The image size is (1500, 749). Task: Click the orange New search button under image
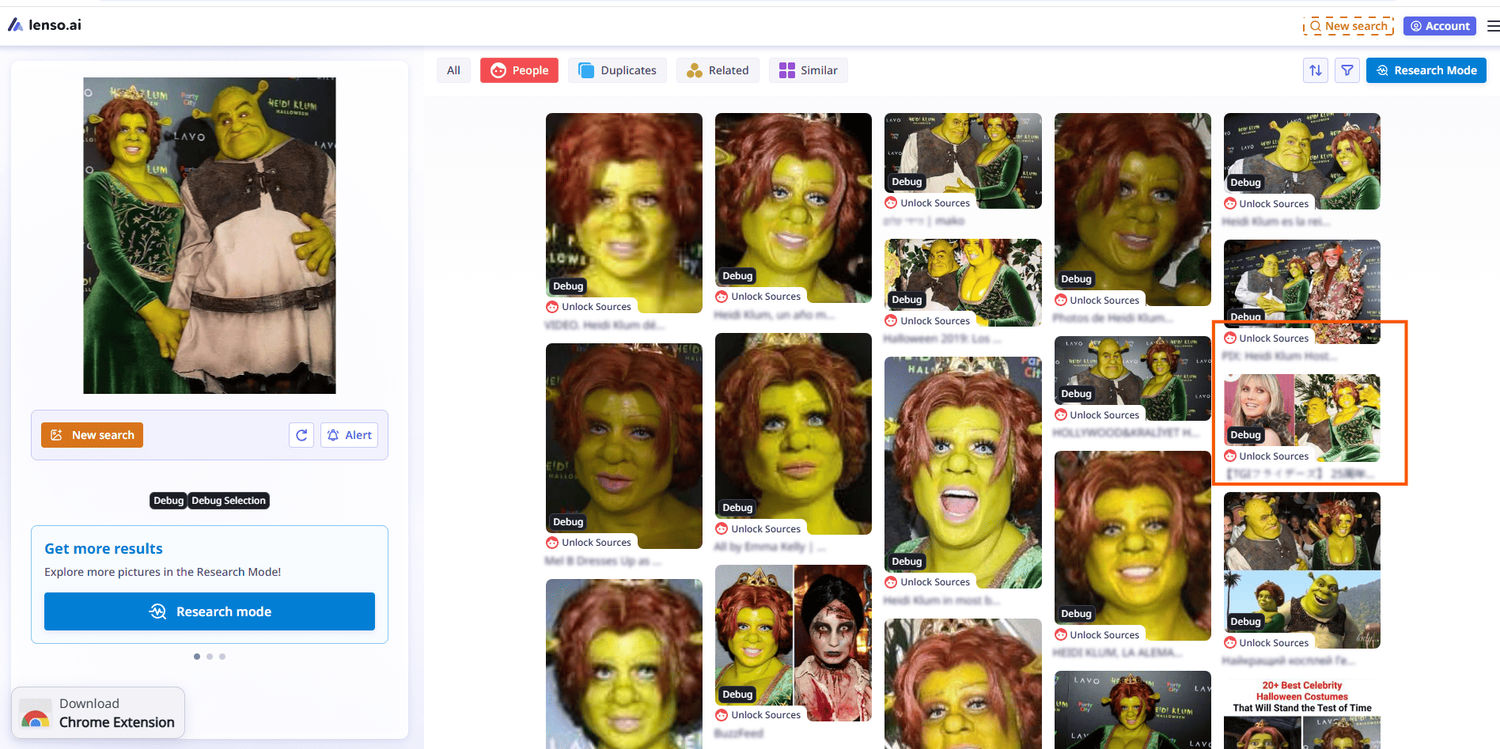point(92,435)
